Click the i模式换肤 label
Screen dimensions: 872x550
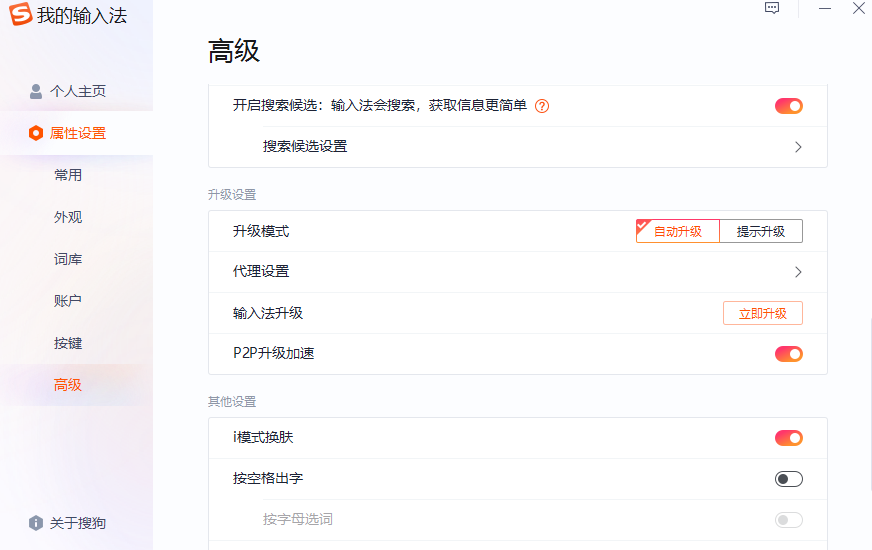click(x=263, y=437)
